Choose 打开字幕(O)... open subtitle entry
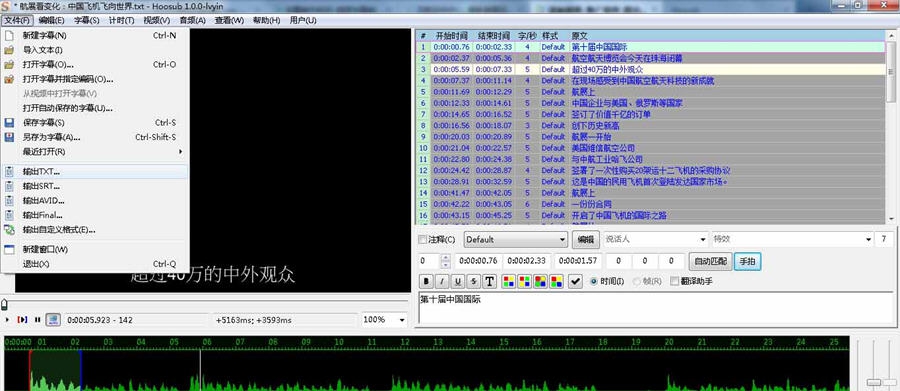This screenshot has width=900, height=391. pos(95,64)
